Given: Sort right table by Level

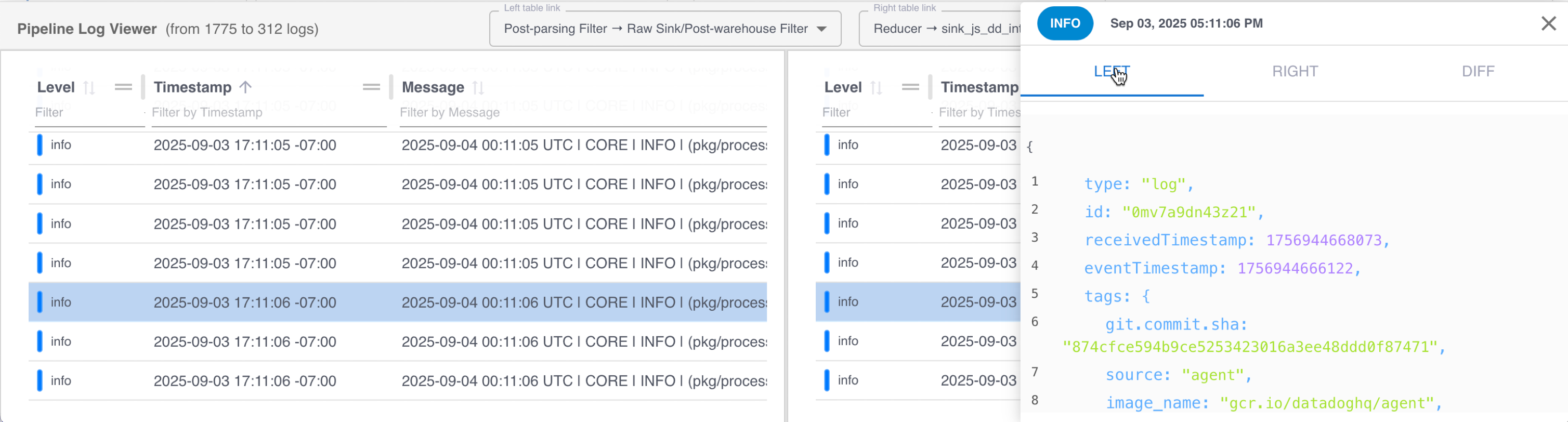Looking at the screenshot, I should click(x=876, y=87).
